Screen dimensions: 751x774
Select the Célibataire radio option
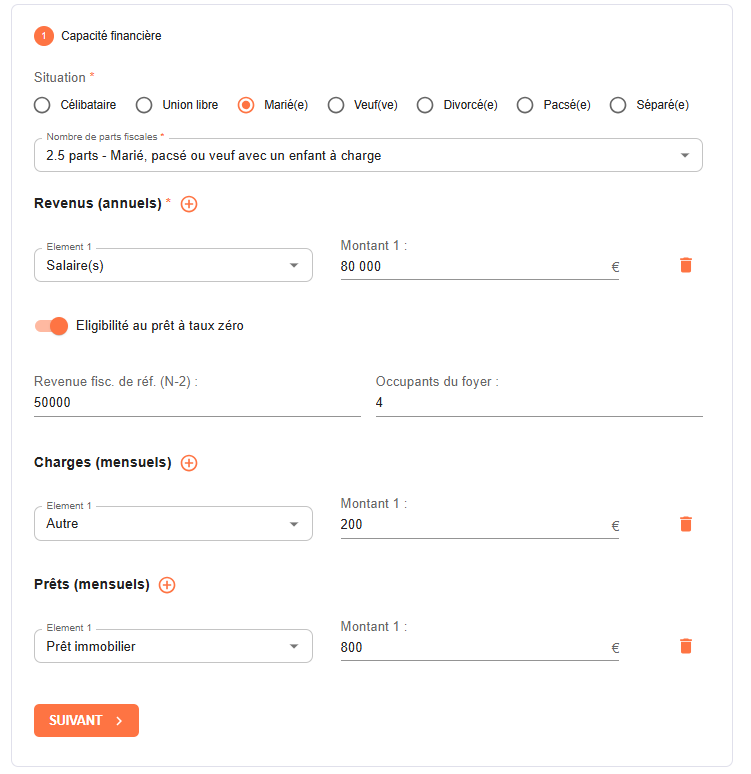pos(42,105)
